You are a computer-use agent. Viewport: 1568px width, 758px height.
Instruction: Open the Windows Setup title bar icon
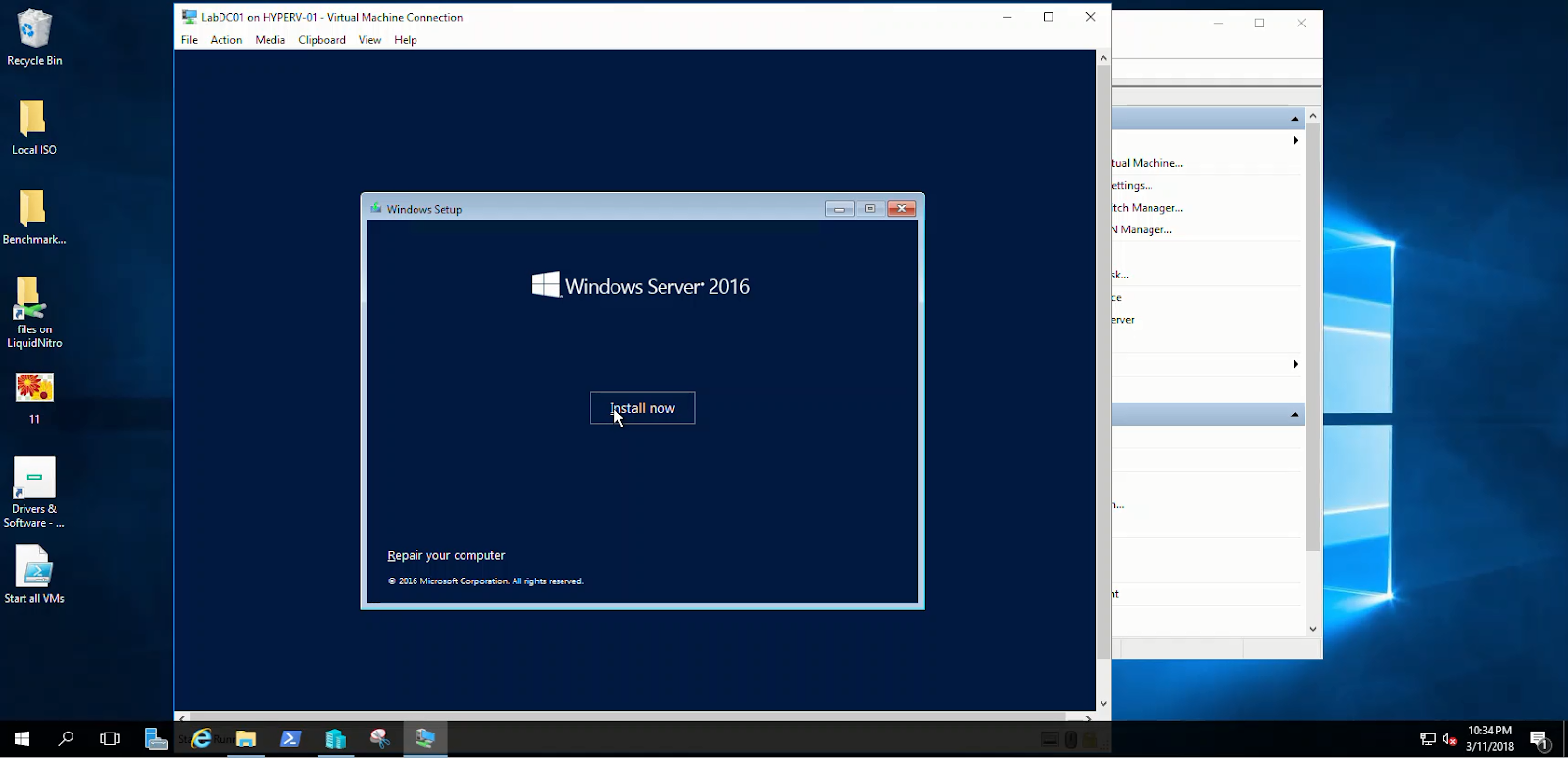pos(376,208)
